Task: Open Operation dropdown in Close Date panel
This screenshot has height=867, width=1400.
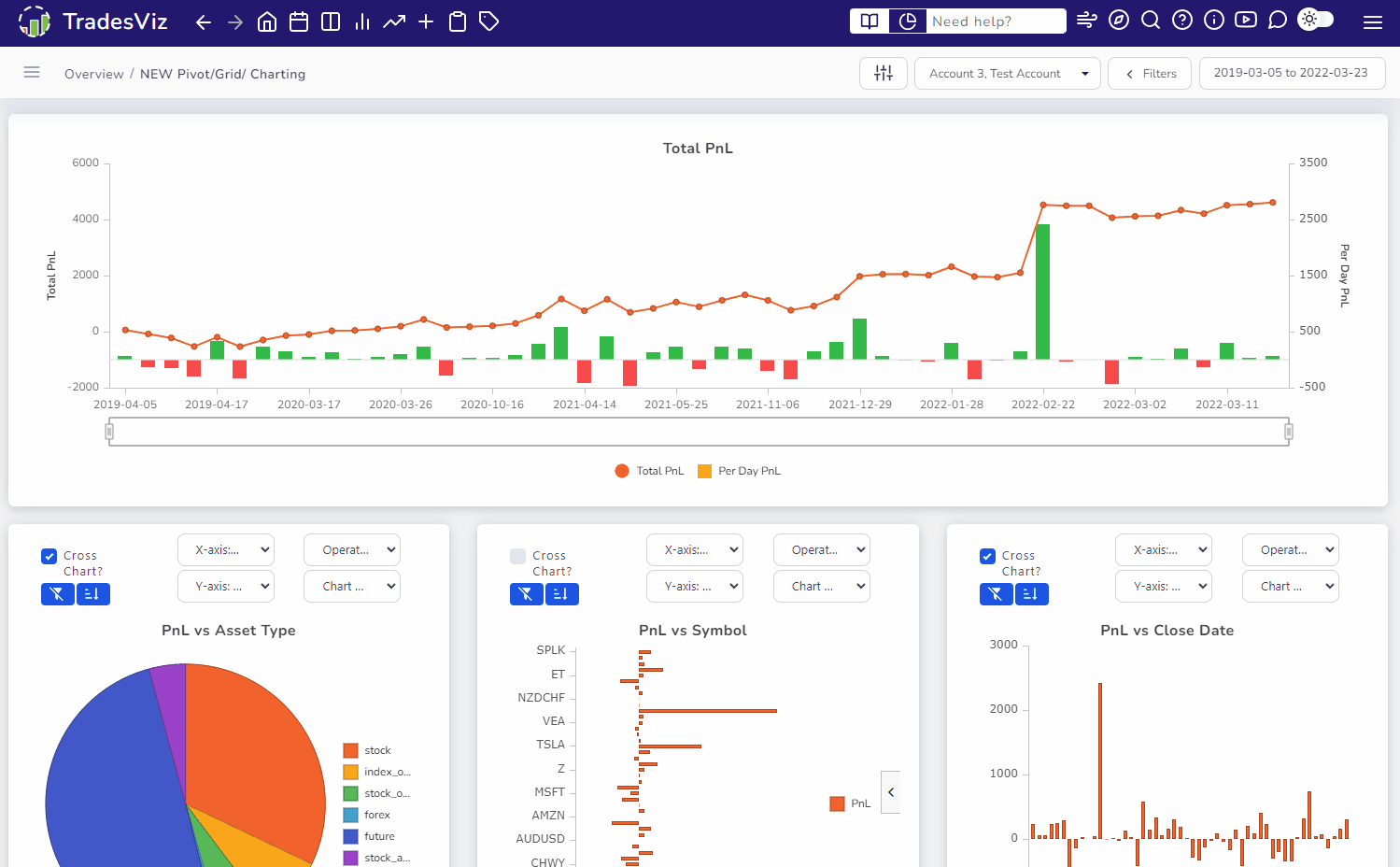Action: point(1291,550)
